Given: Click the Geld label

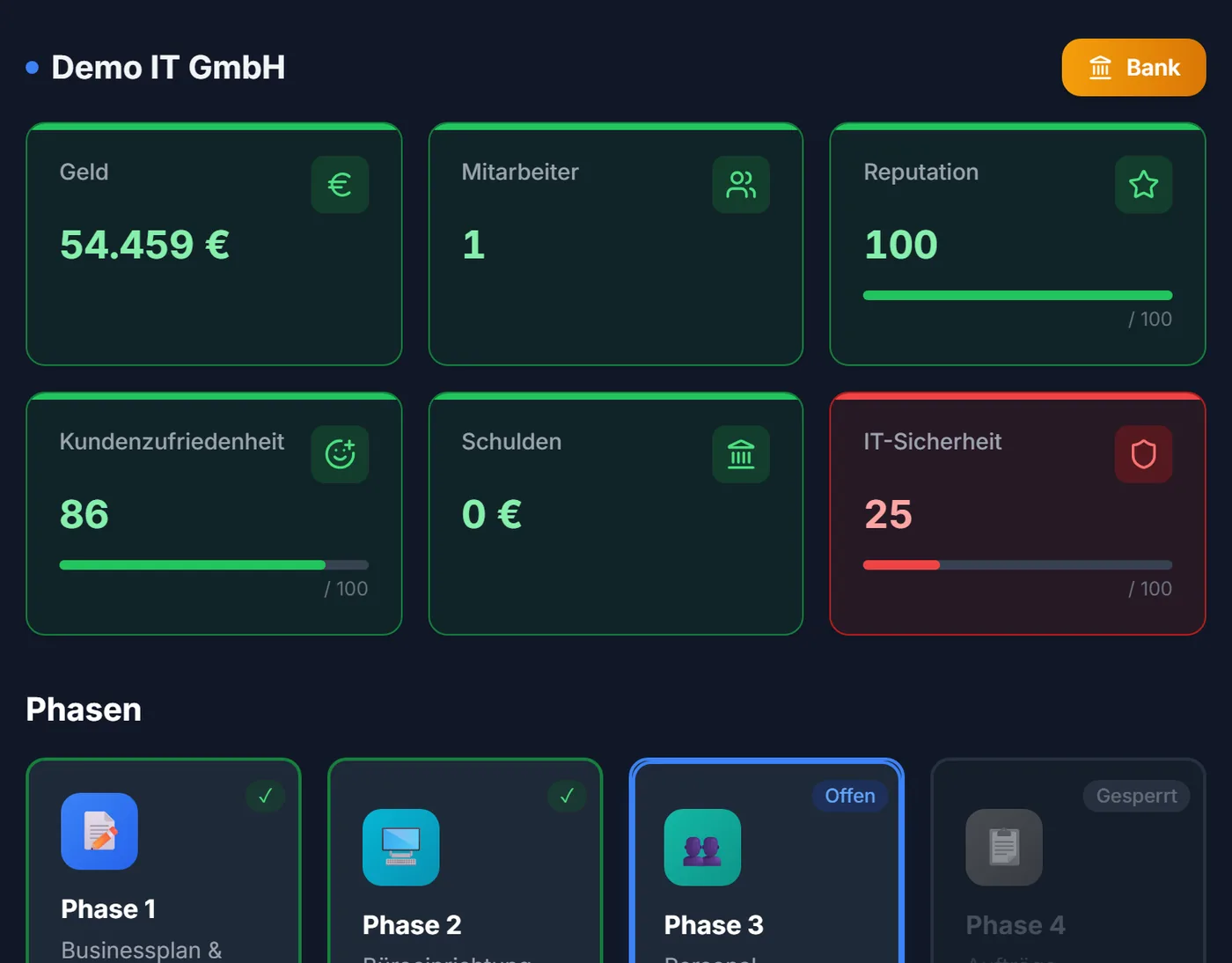Looking at the screenshot, I should (84, 172).
